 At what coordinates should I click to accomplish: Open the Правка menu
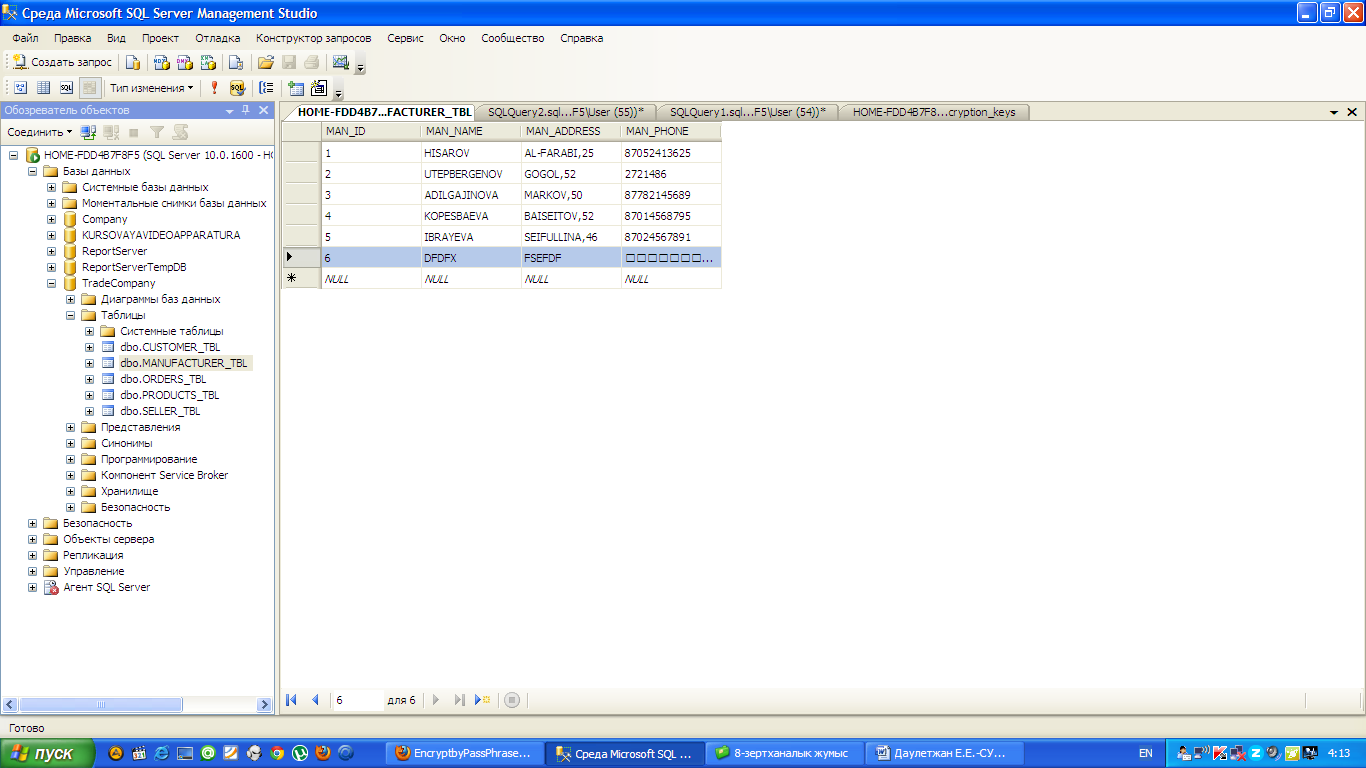point(73,38)
